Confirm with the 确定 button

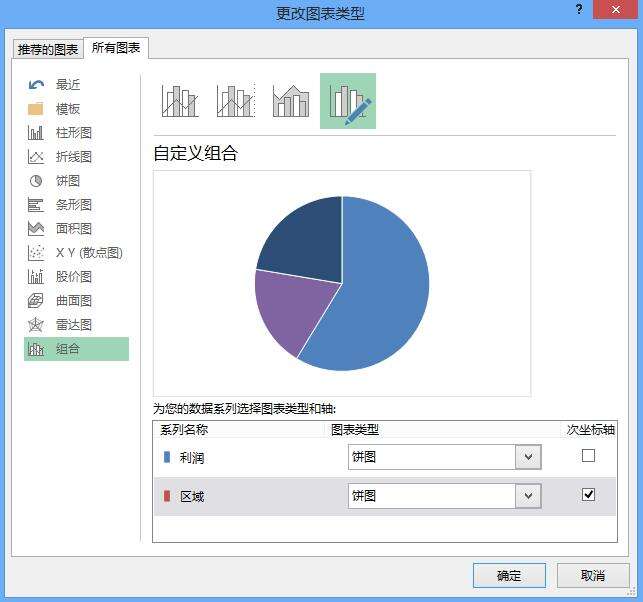(509, 575)
